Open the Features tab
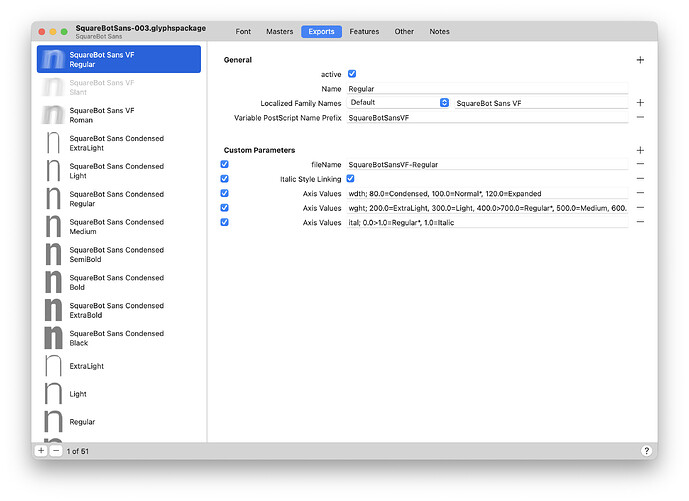This screenshot has height=501, width=689. pos(364,32)
